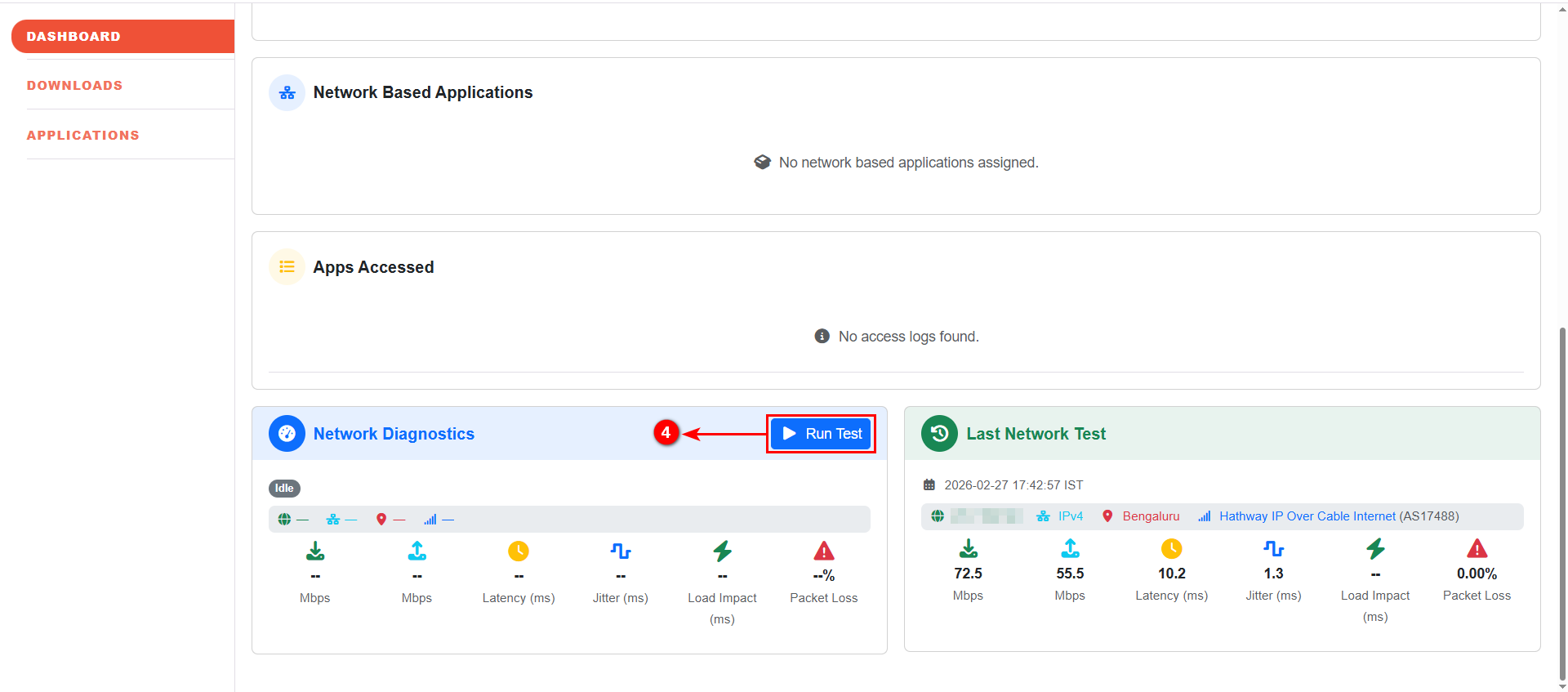Click Hathway IP Over Cable Internet link
This screenshot has width=1568, height=692.
(1307, 516)
